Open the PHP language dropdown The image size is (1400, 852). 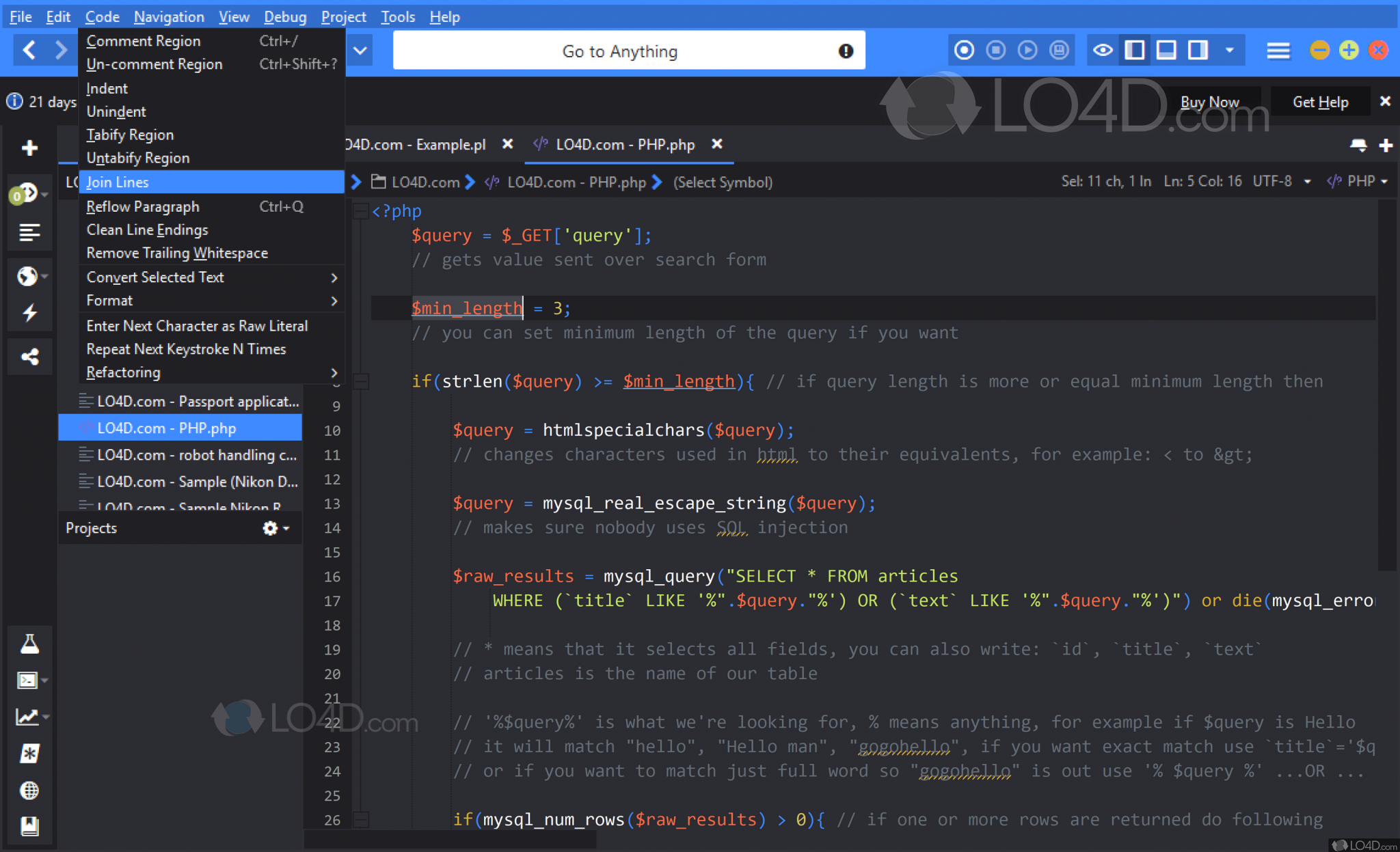(1360, 181)
